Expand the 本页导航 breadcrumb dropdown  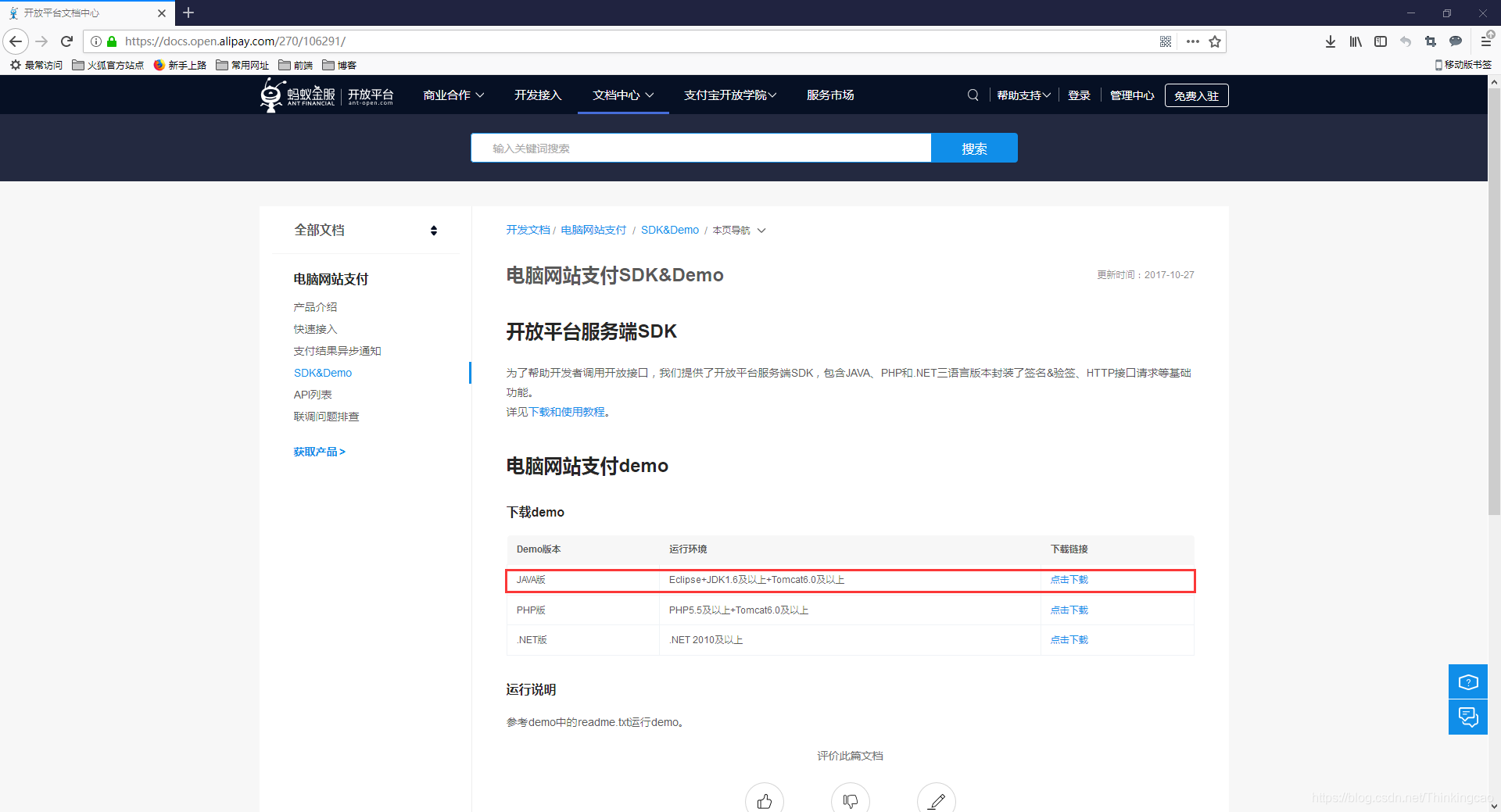[739, 231]
